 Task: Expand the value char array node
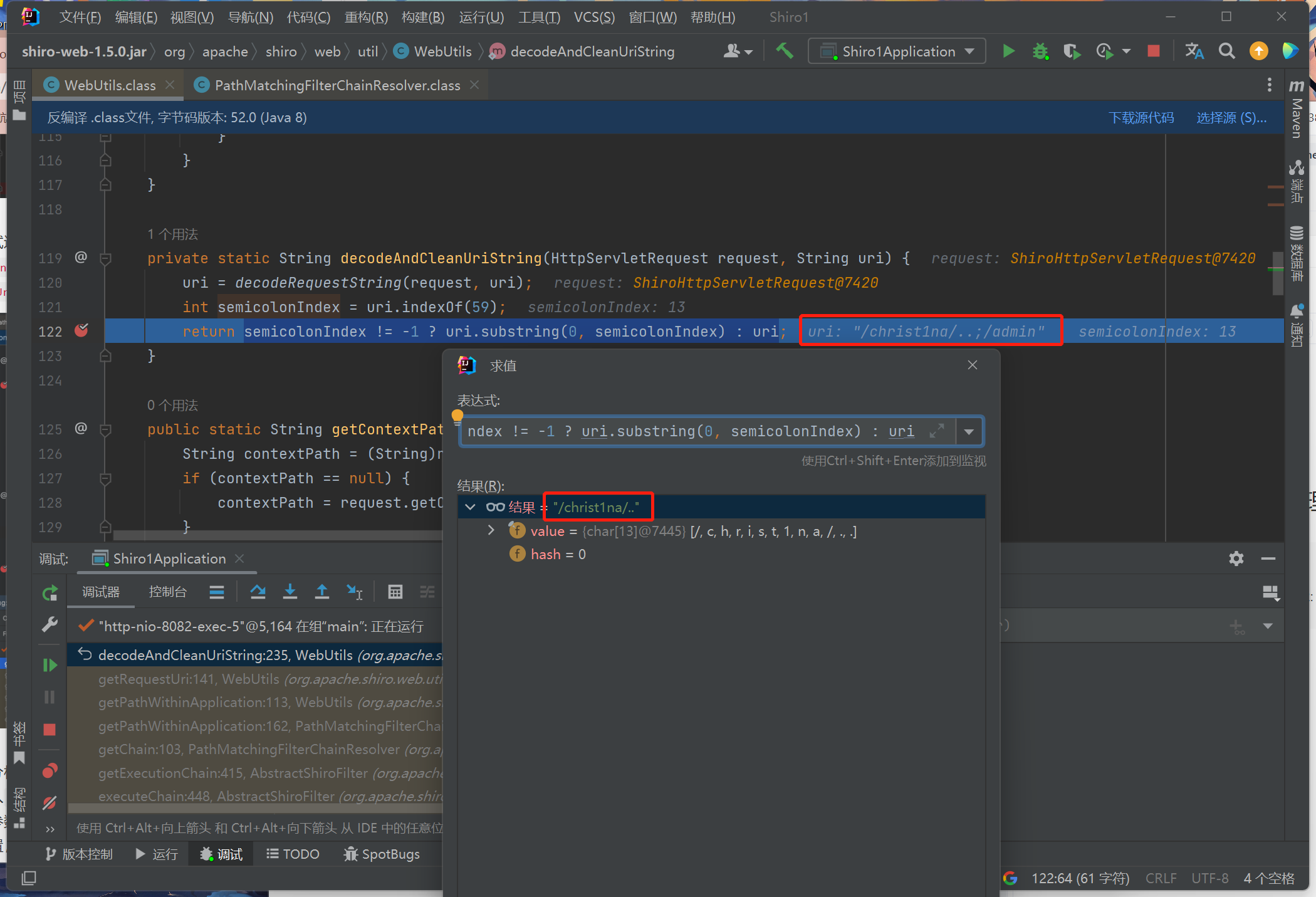coord(491,531)
